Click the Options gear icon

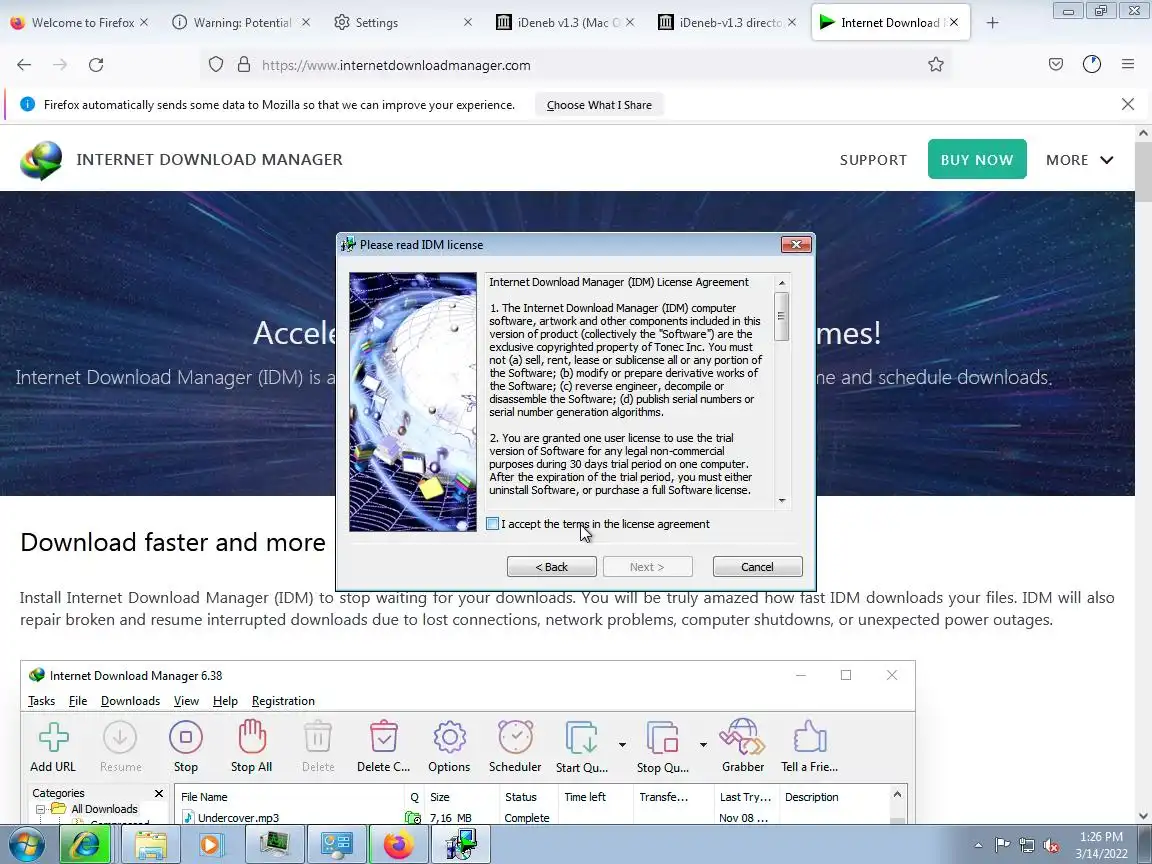point(450,737)
